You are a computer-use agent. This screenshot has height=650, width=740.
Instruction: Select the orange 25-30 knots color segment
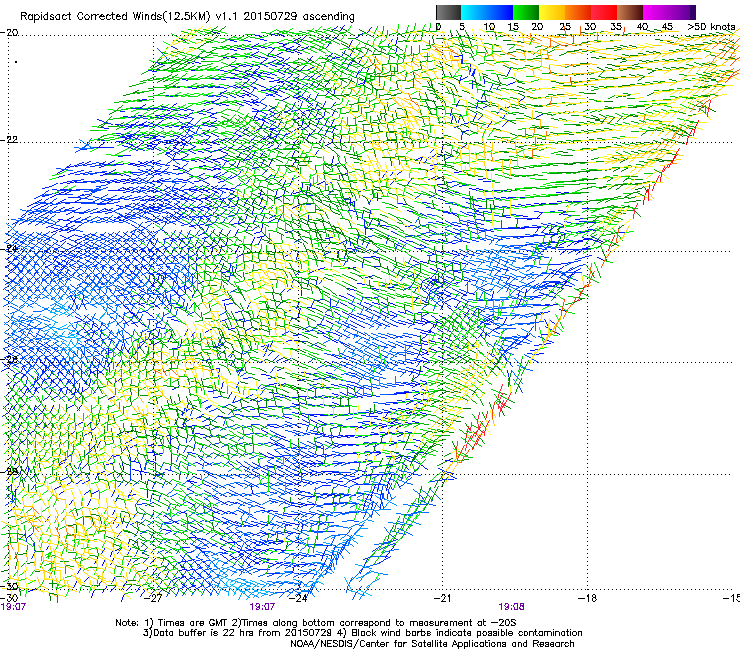point(578,12)
